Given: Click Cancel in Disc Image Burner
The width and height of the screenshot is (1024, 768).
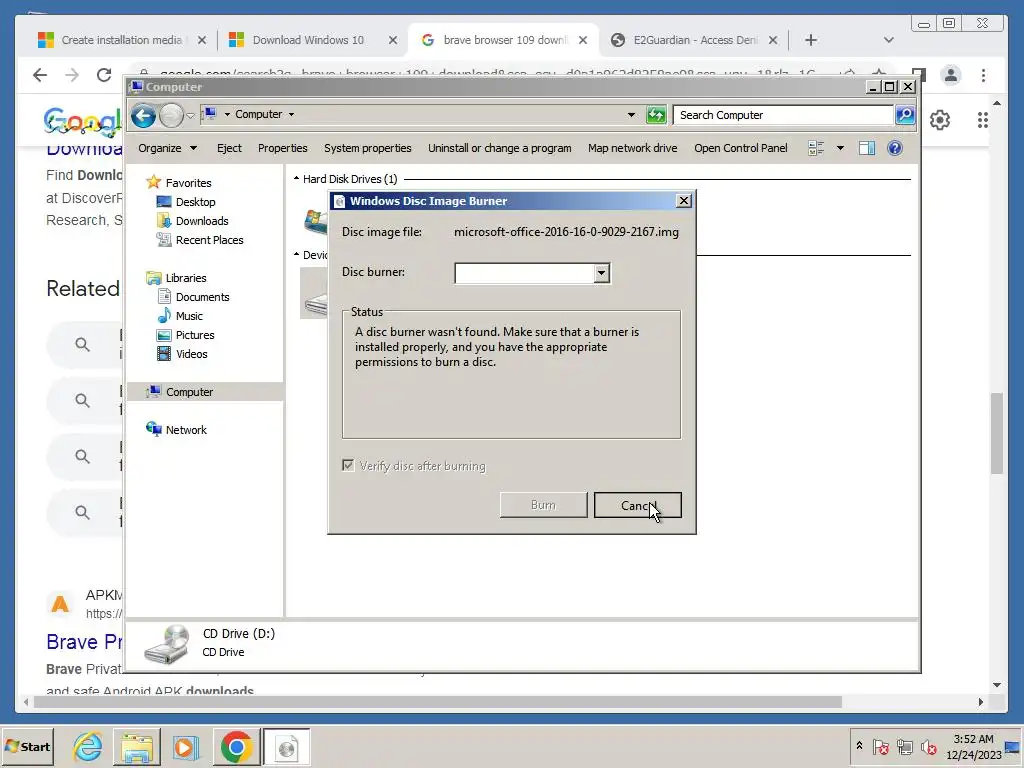Looking at the screenshot, I should (x=637, y=505).
